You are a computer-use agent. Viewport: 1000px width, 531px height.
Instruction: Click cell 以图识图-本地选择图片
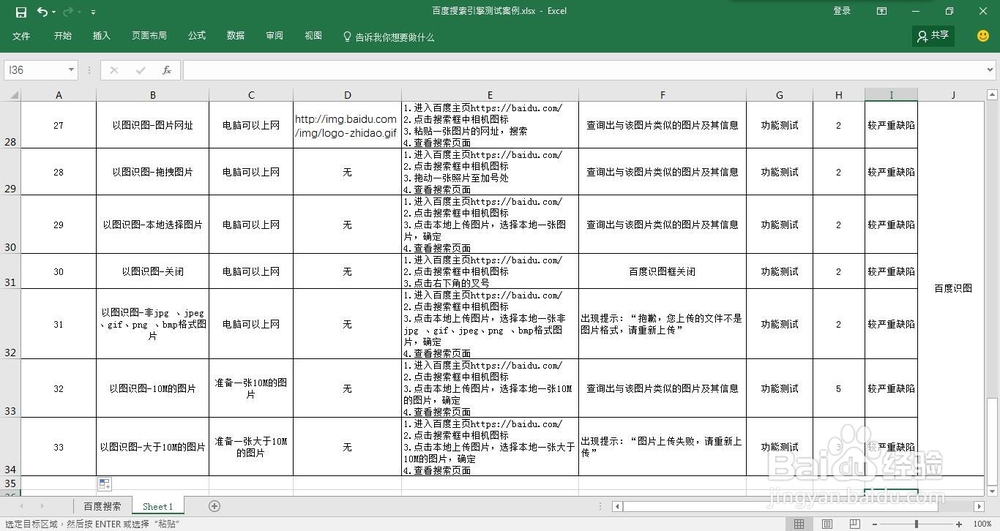152,225
